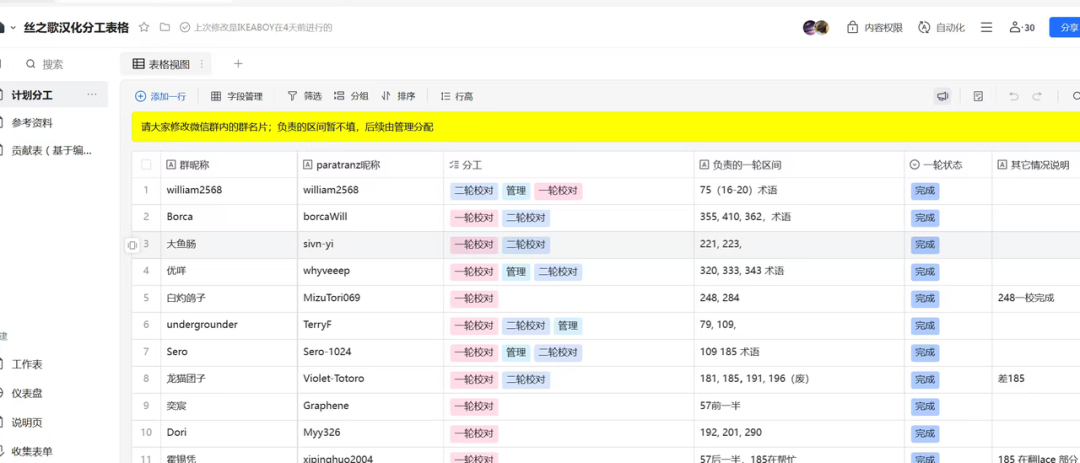Screen dimensions: 1080x463
Task: Open the 自动化 automation panel
Action: [941, 27]
